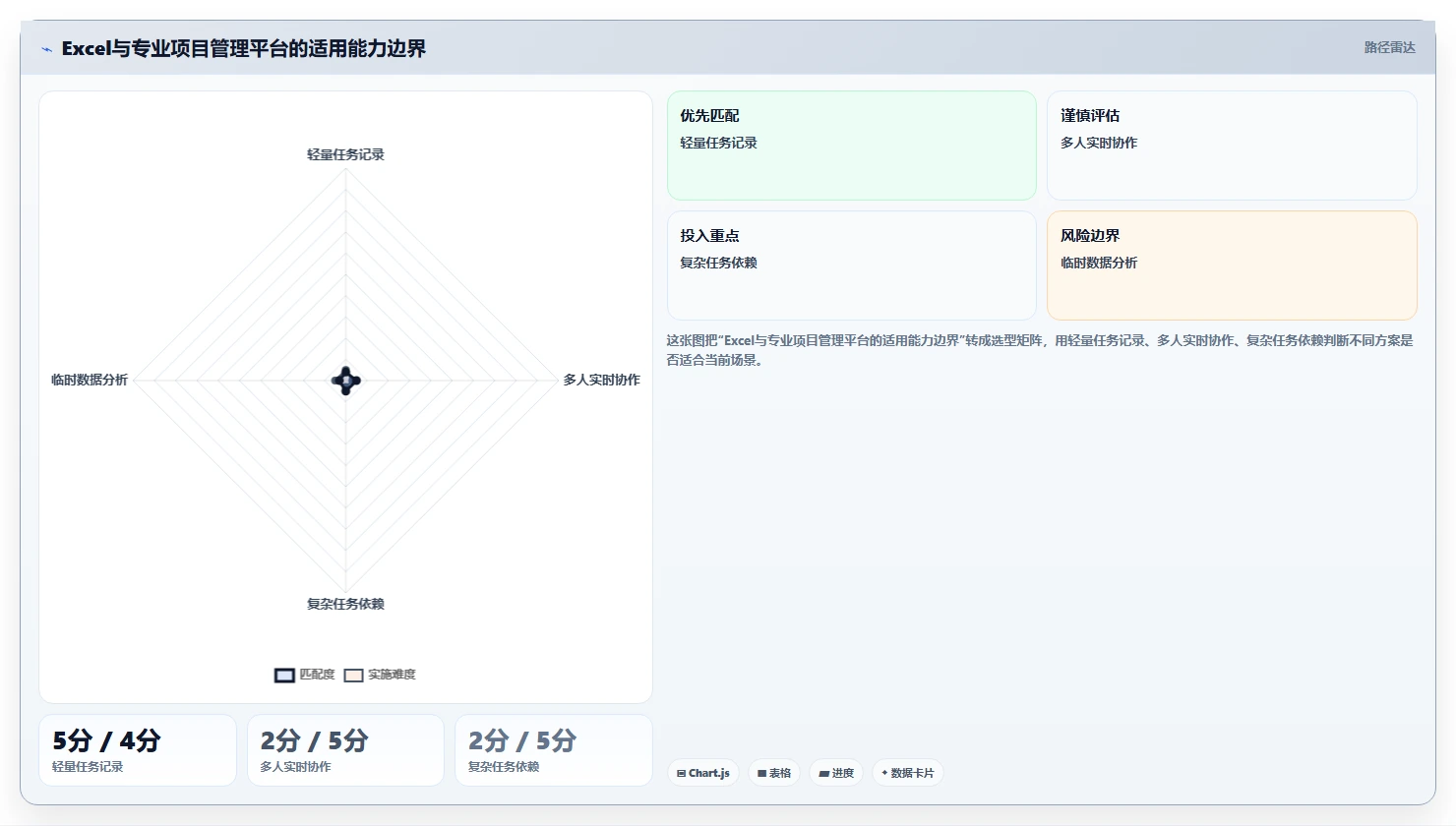
Task: Click the bar icon on 进度 chip
Action: 823,774
